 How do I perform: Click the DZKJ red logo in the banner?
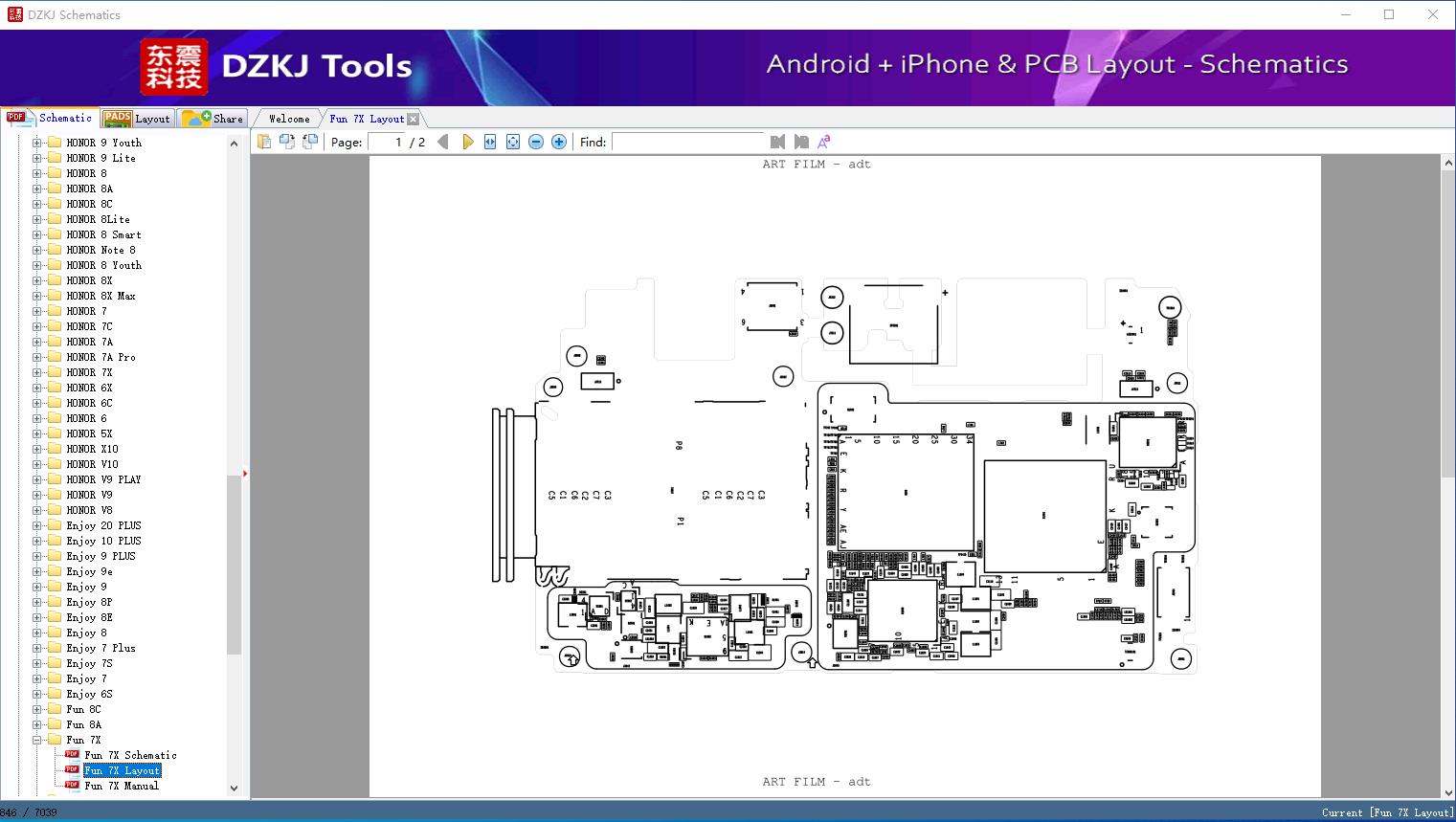tap(173, 67)
